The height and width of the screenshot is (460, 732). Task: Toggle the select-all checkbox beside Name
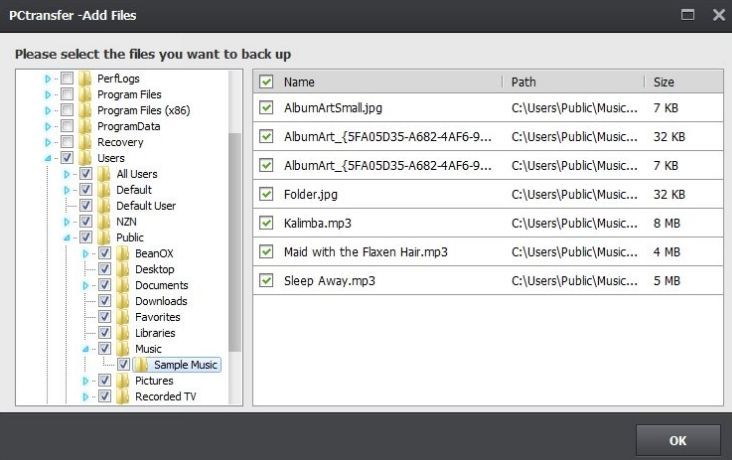pyautogui.click(x=266, y=82)
